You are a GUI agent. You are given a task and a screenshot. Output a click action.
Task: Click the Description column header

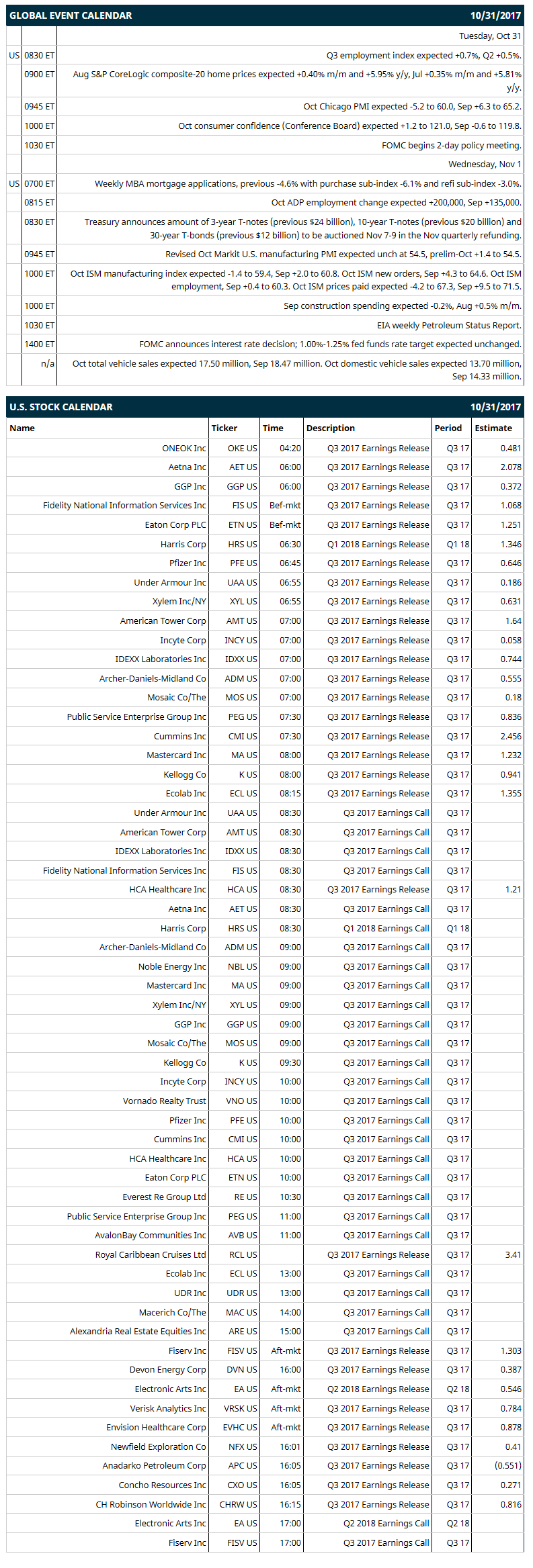331,428
